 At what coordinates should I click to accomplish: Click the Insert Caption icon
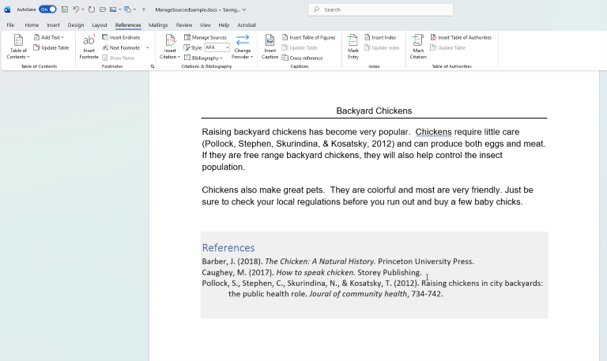point(270,41)
